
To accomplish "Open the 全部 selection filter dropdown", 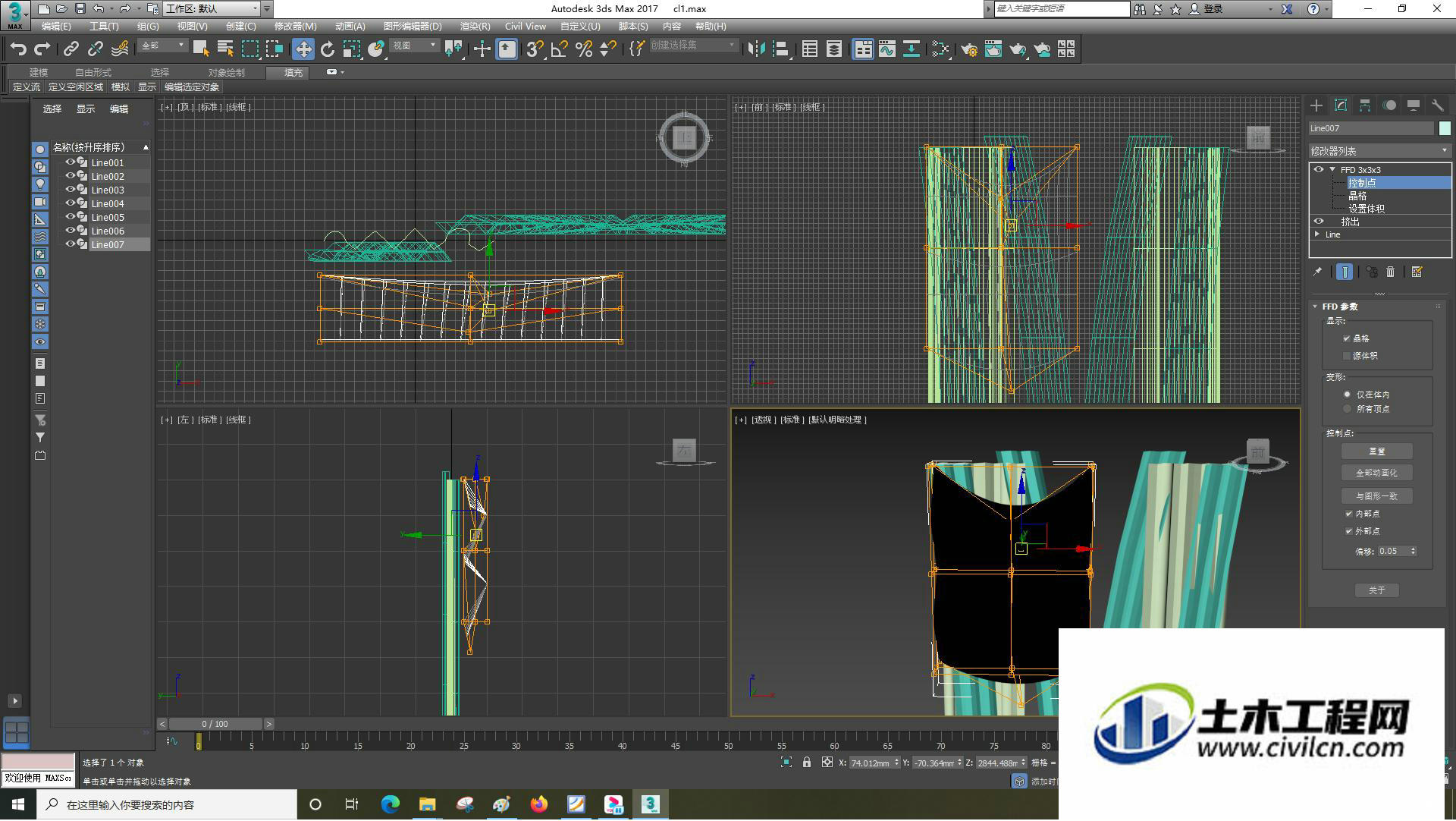I will point(163,46).
